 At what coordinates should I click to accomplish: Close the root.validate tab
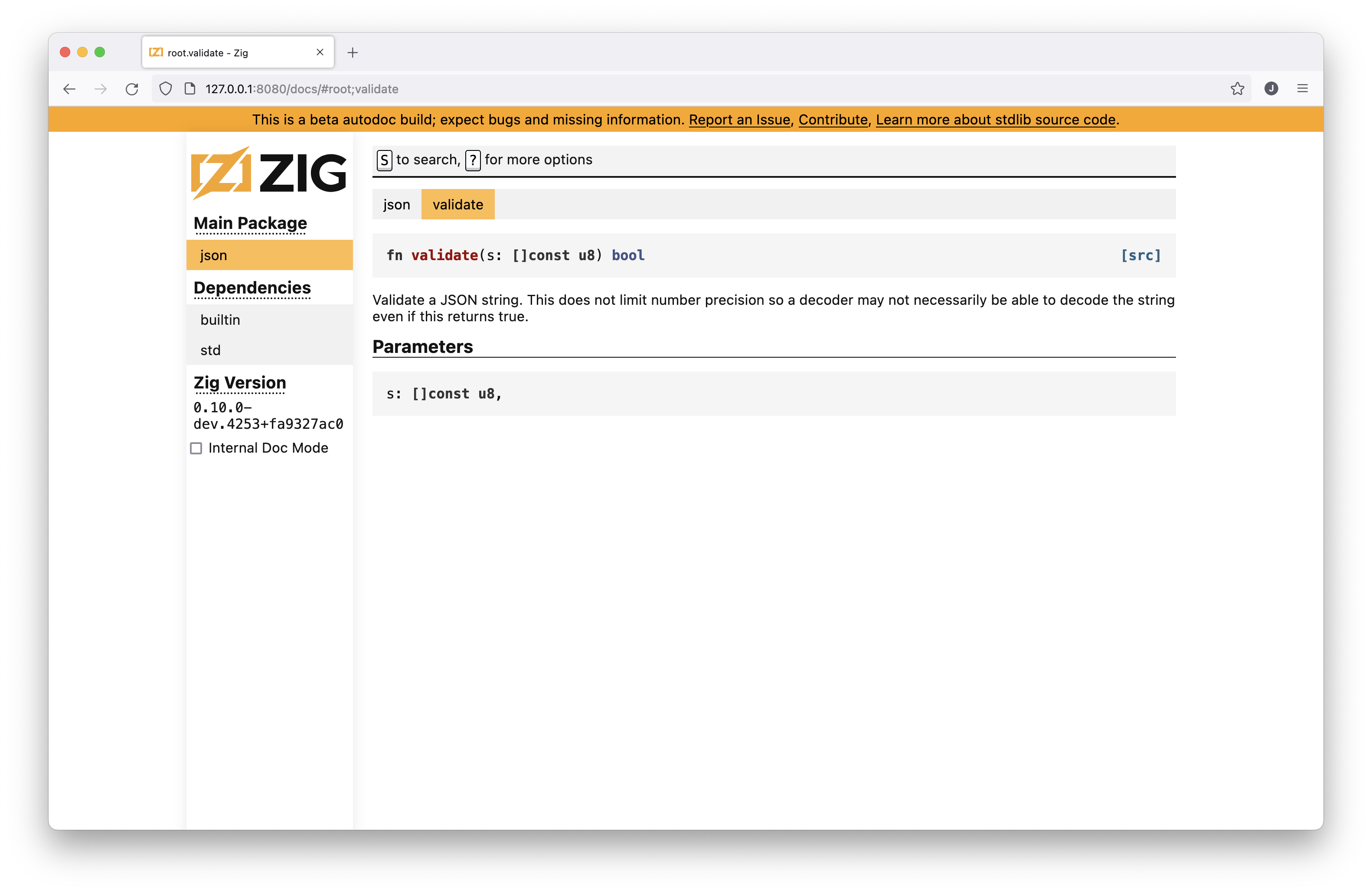click(320, 52)
